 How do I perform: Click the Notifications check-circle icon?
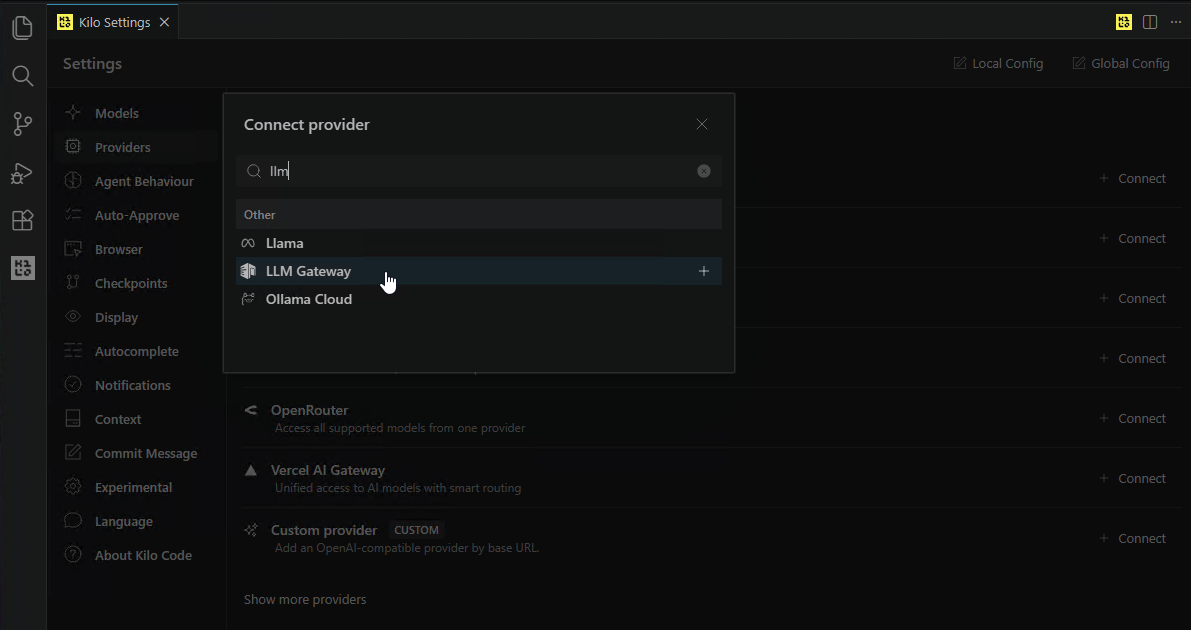click(73, 385)
